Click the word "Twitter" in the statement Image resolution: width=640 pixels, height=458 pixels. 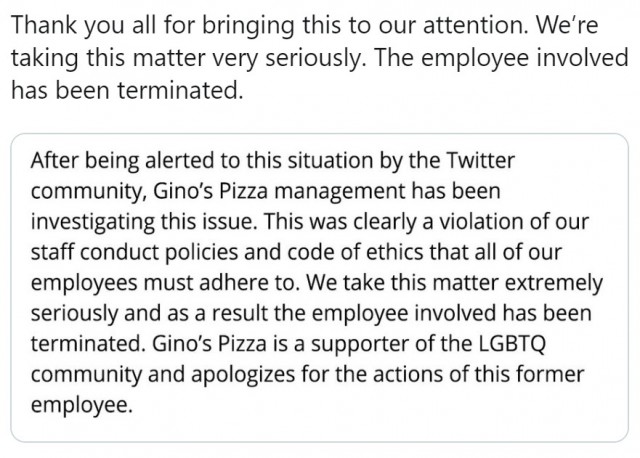tap(480, 160)
